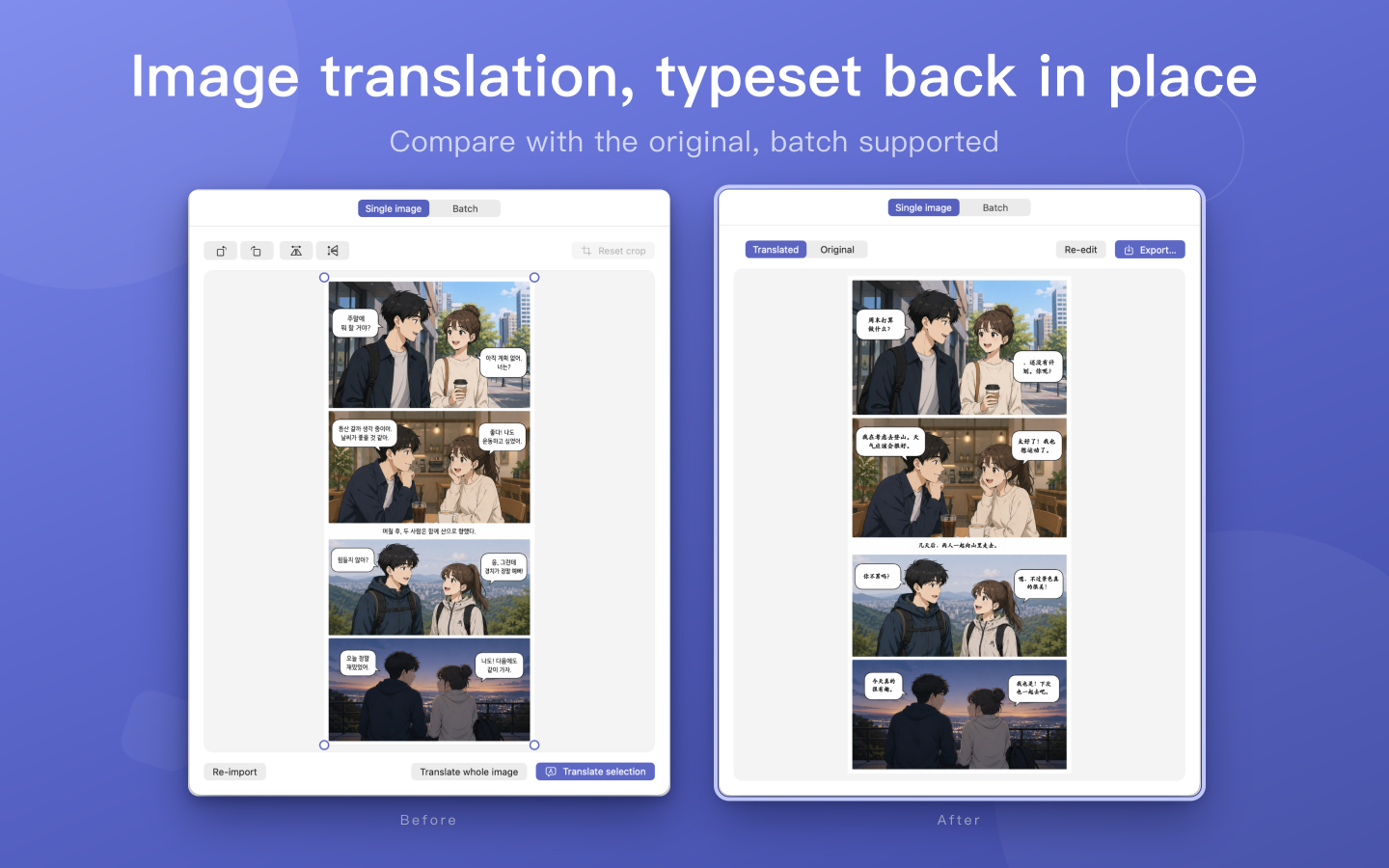Grab the top-left crop handle
The image size is (1389, 868).
pos(324,278)
